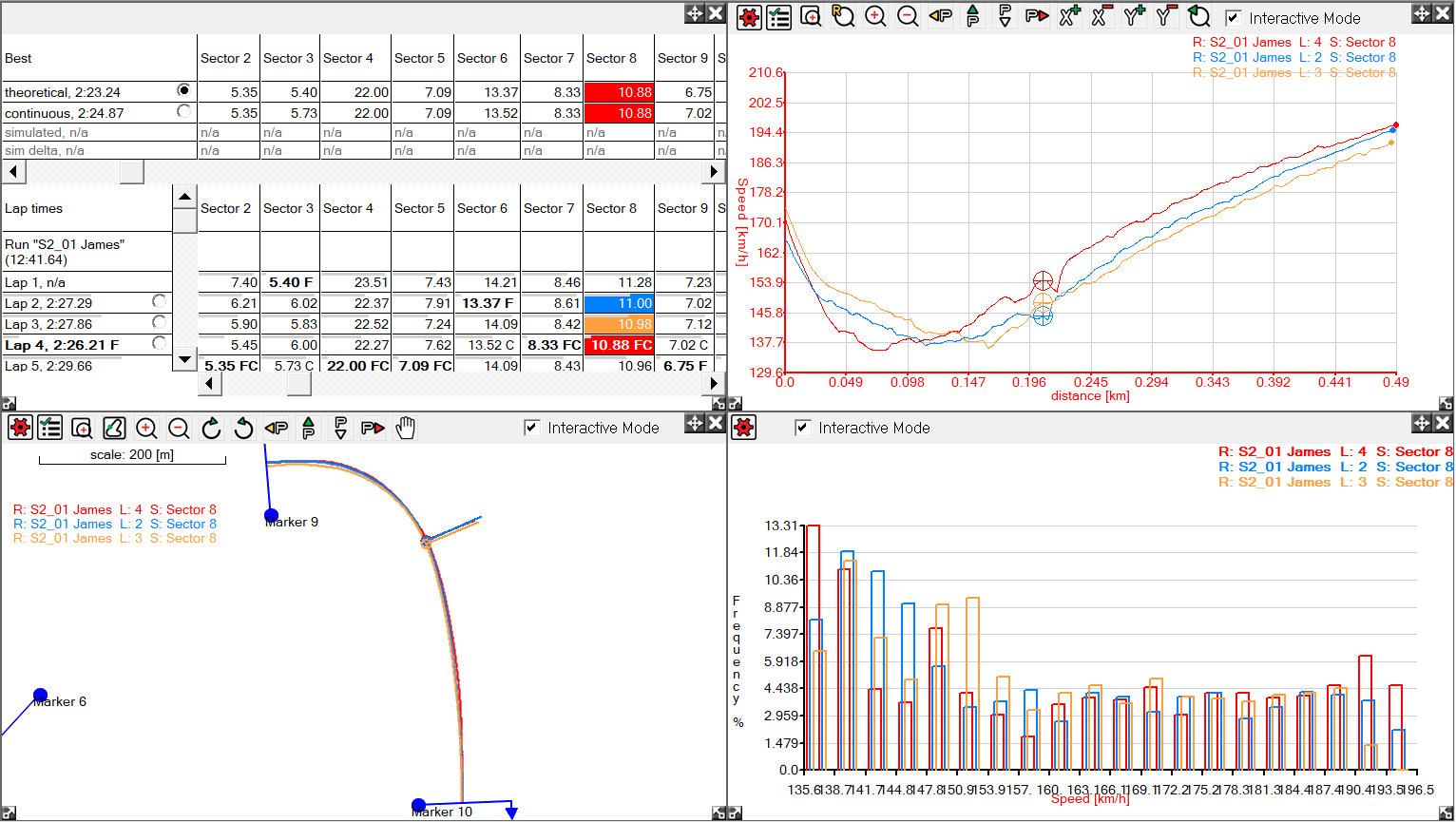Select the continuous best lap radio button

pos(183,111)
